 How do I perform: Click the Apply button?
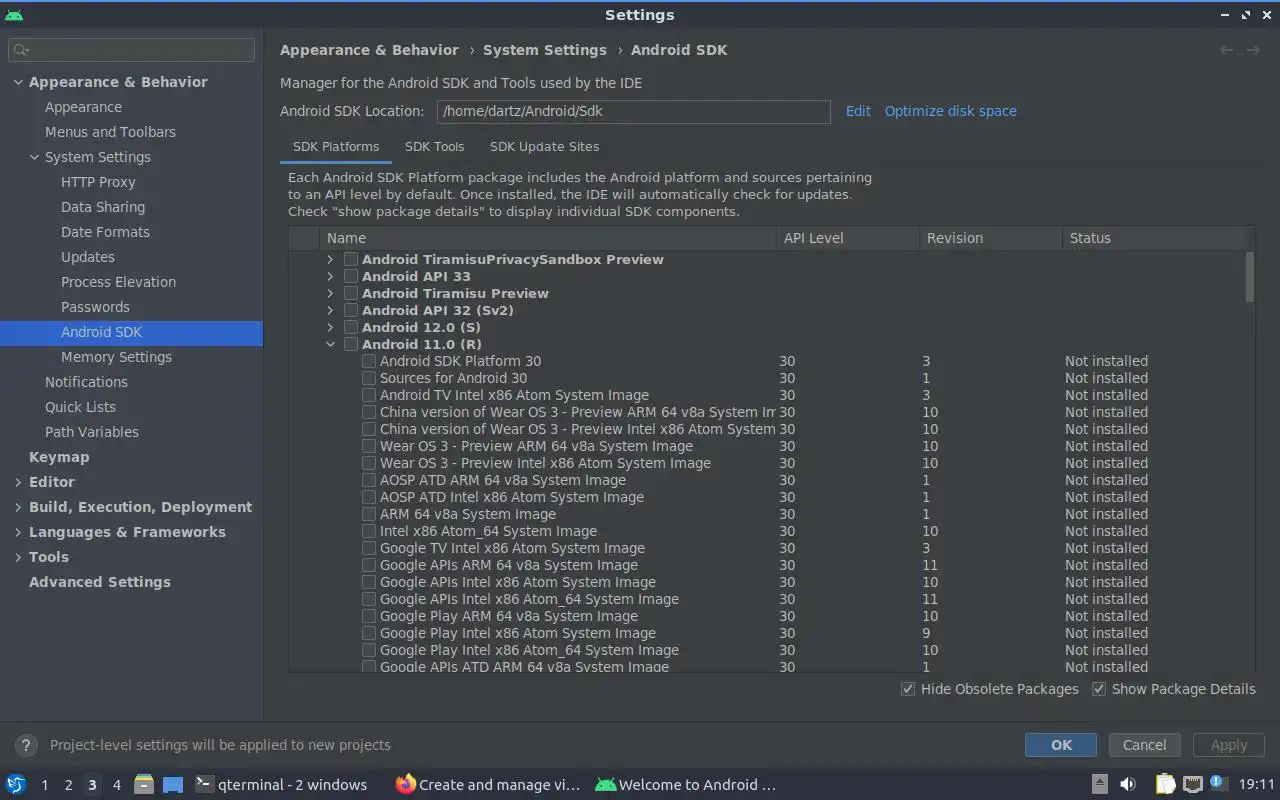(x=1229, y=745)
